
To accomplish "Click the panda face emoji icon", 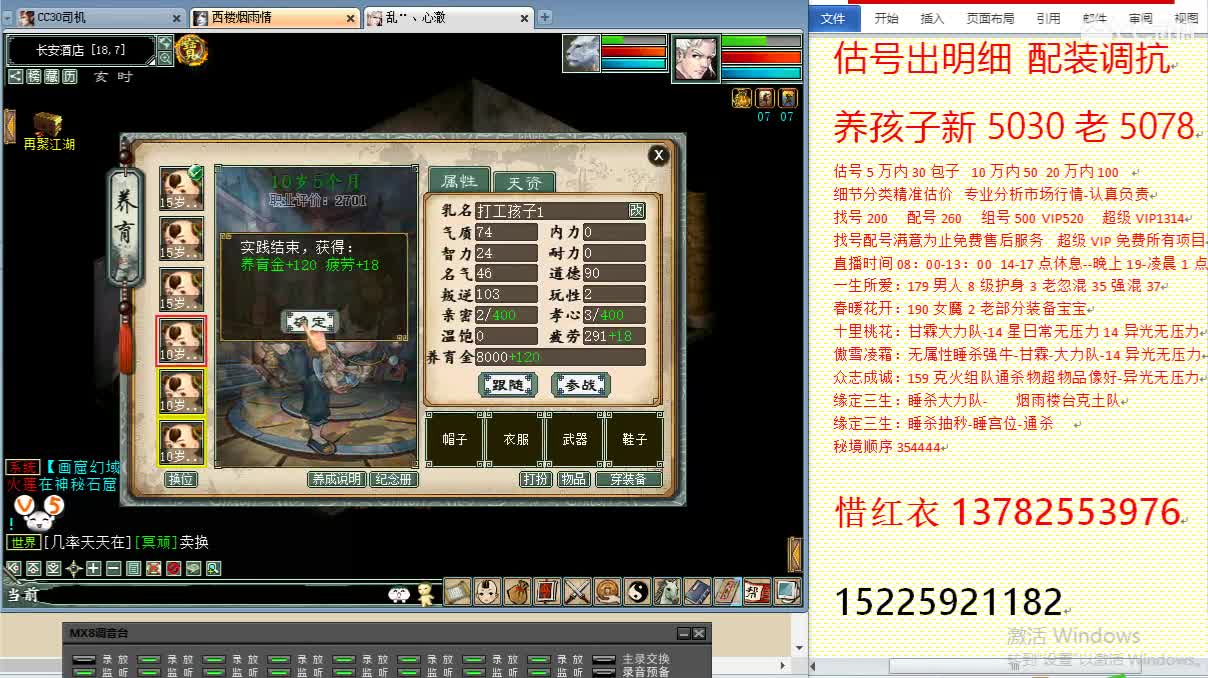I will coord(399,595).
